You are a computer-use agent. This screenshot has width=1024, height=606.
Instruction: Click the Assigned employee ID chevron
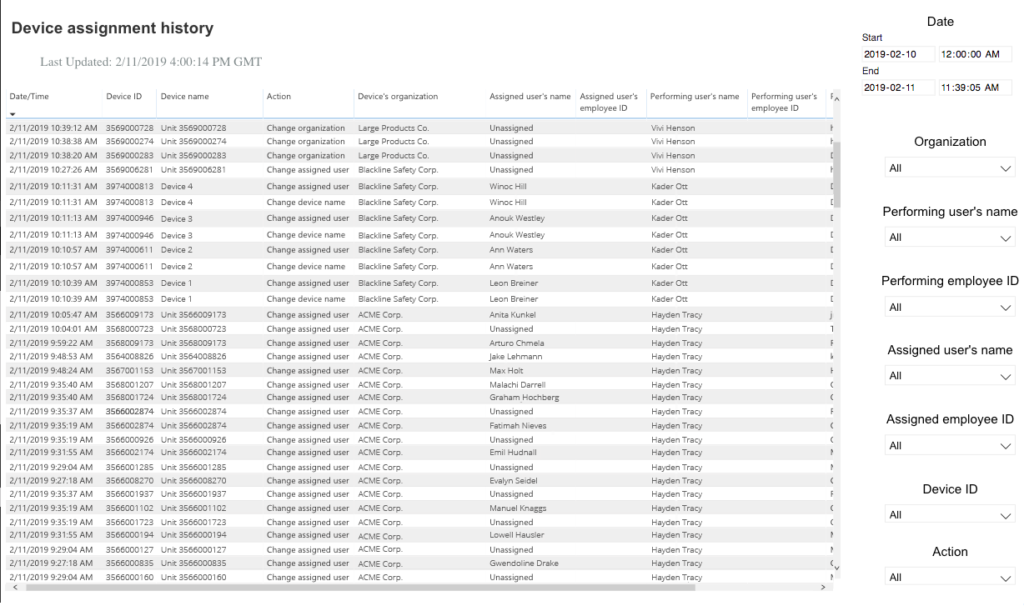click(1007, 445)
